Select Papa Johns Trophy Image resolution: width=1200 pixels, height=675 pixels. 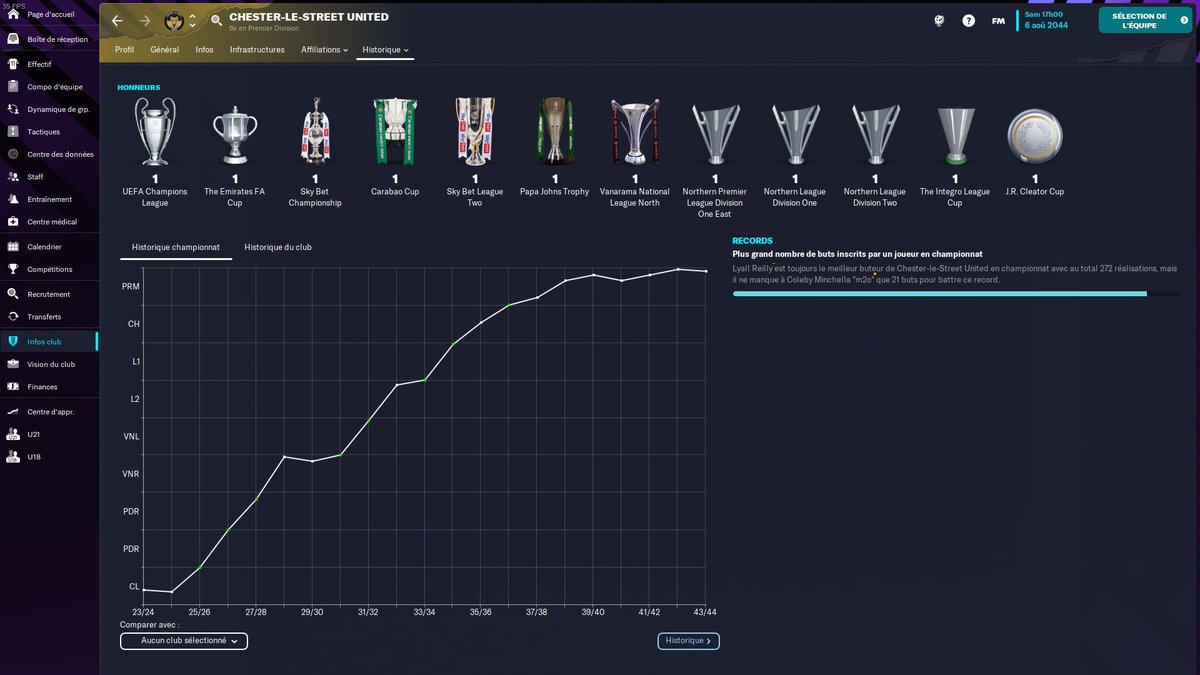point(555,132)
